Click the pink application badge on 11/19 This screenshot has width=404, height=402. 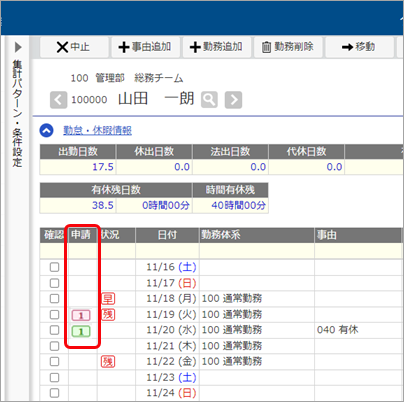point(81,315)
